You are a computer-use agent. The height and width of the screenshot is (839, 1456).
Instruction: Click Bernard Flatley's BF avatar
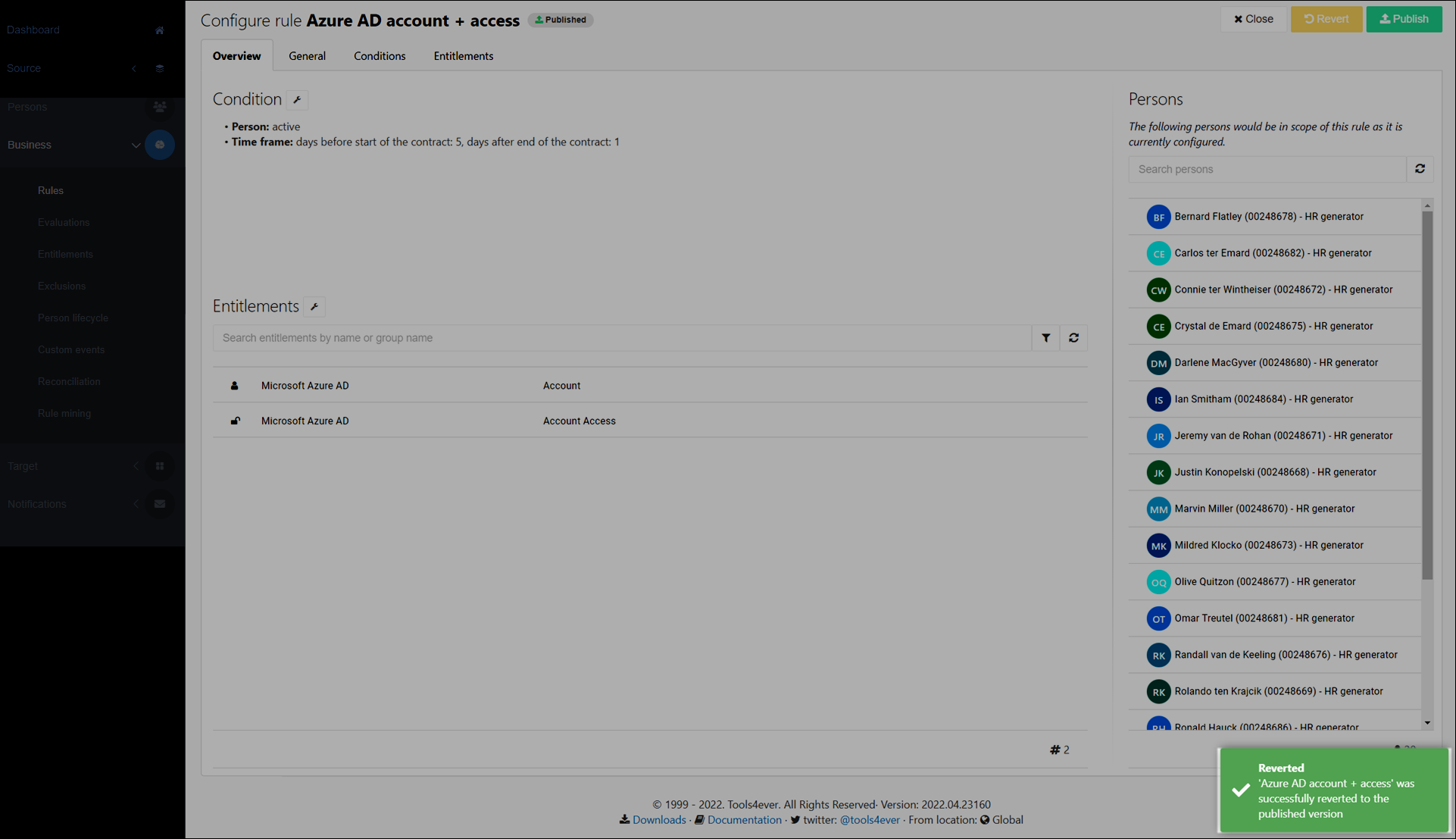(1158, 217)
